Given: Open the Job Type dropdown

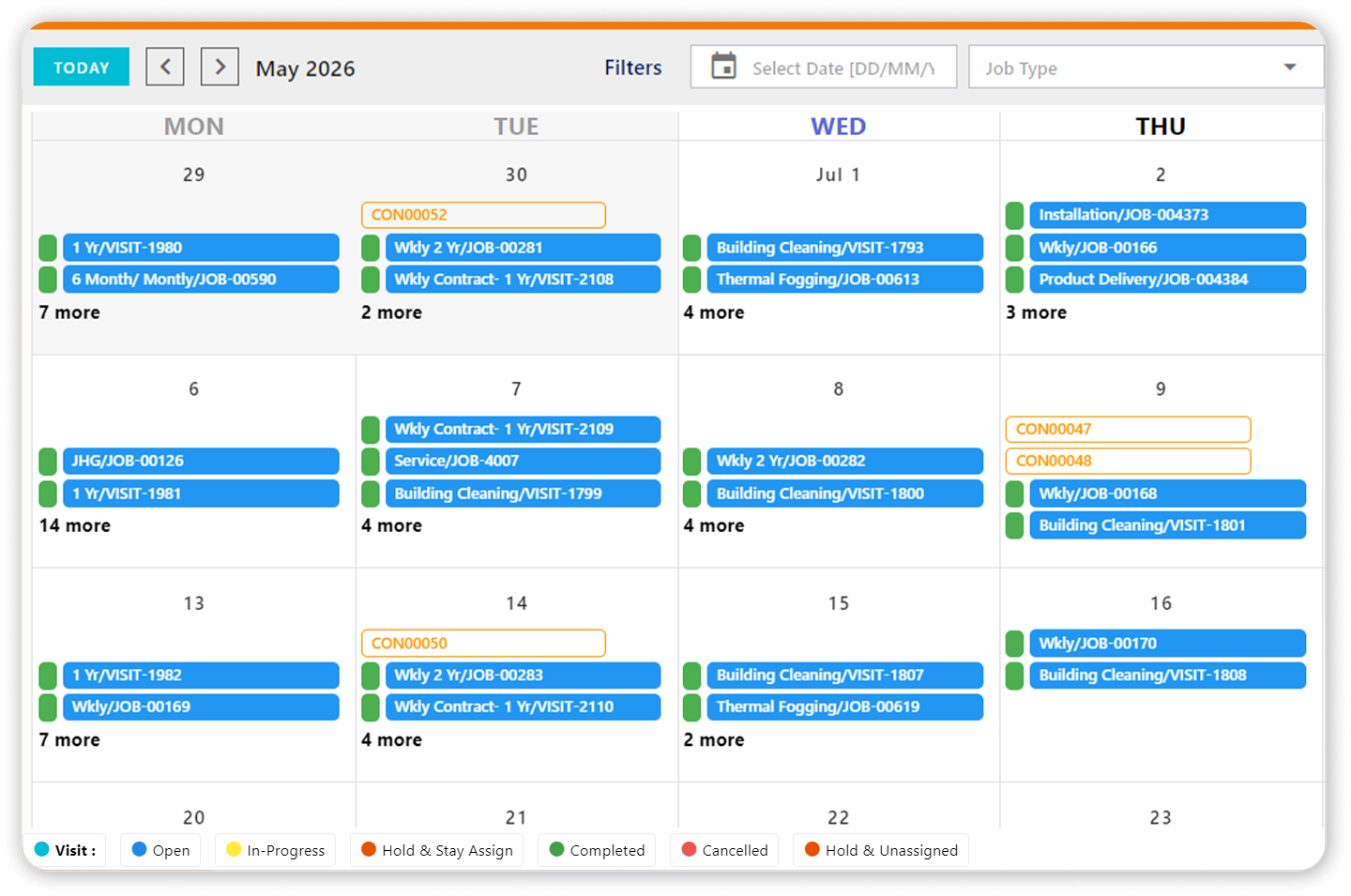Looking at the screenshot, I should click(x=1146, y=68).
